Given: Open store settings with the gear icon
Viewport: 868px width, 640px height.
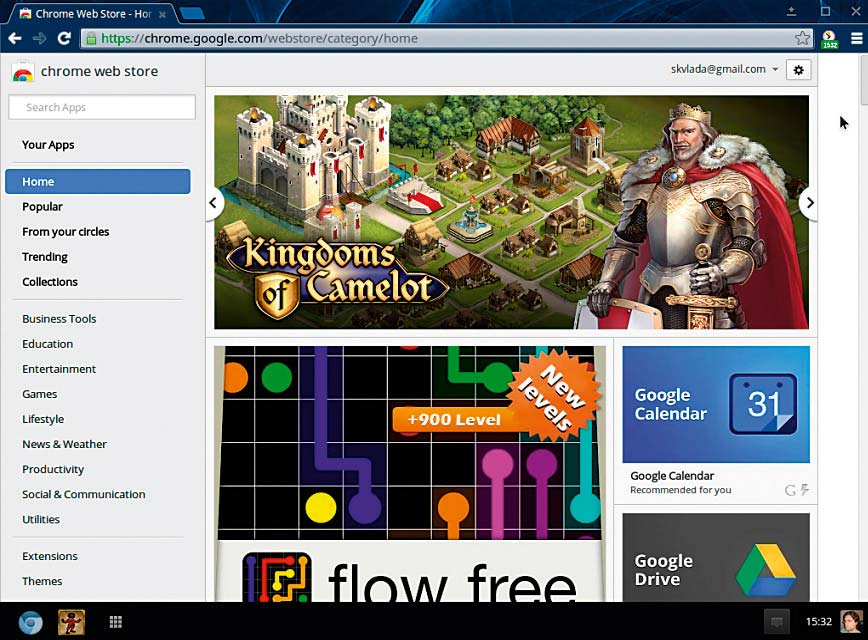Looking at the screenshot, I should (798, 70).
